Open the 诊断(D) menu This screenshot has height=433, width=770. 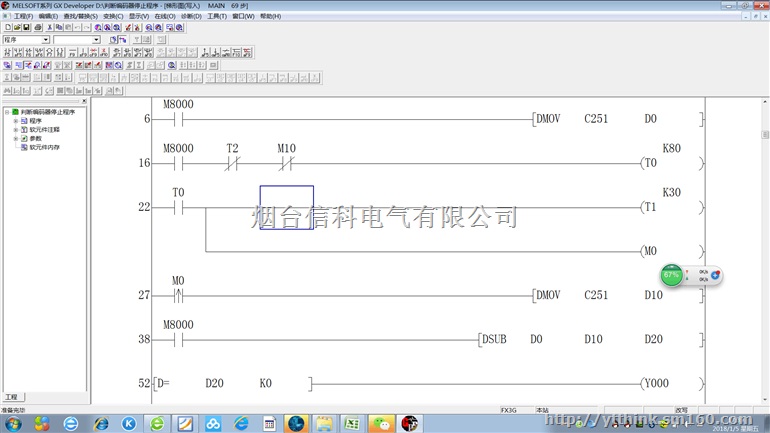pyautogui.click(x=191, y=16)
